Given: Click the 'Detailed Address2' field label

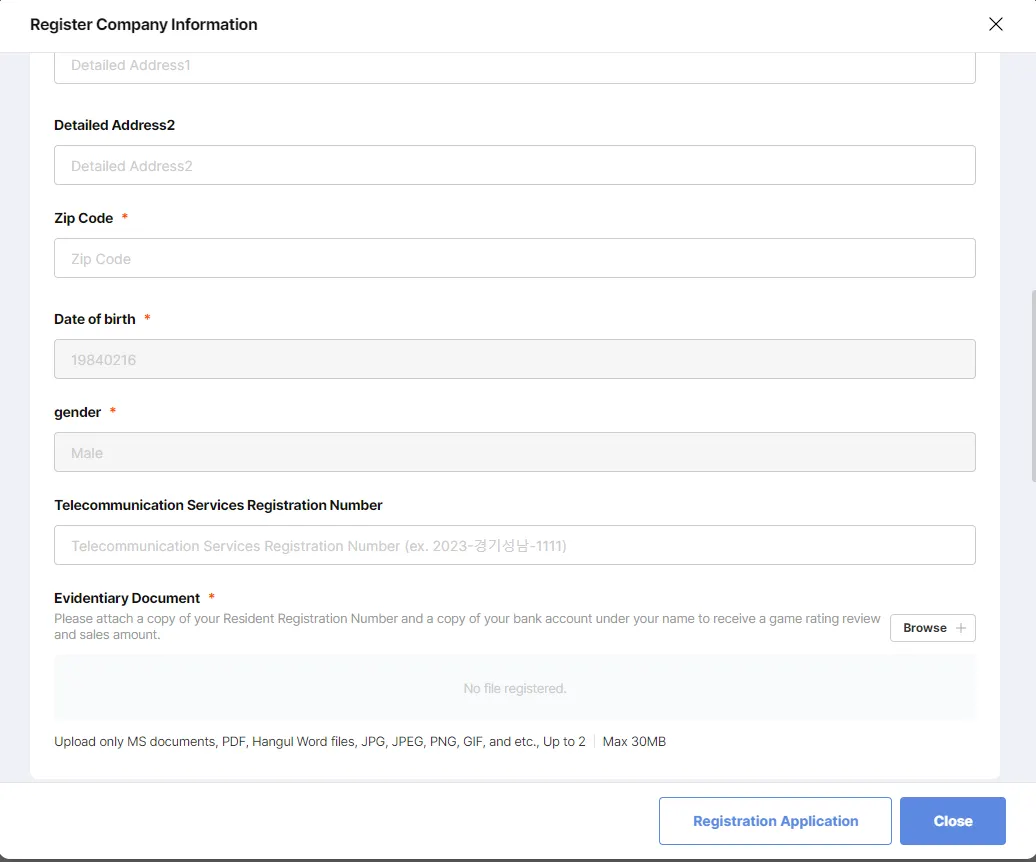Looking at the screenshot, I should pos(115,125).
